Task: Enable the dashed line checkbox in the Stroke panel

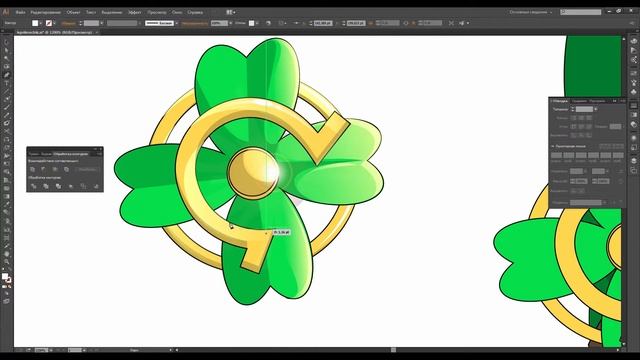Action: point(553,146)
